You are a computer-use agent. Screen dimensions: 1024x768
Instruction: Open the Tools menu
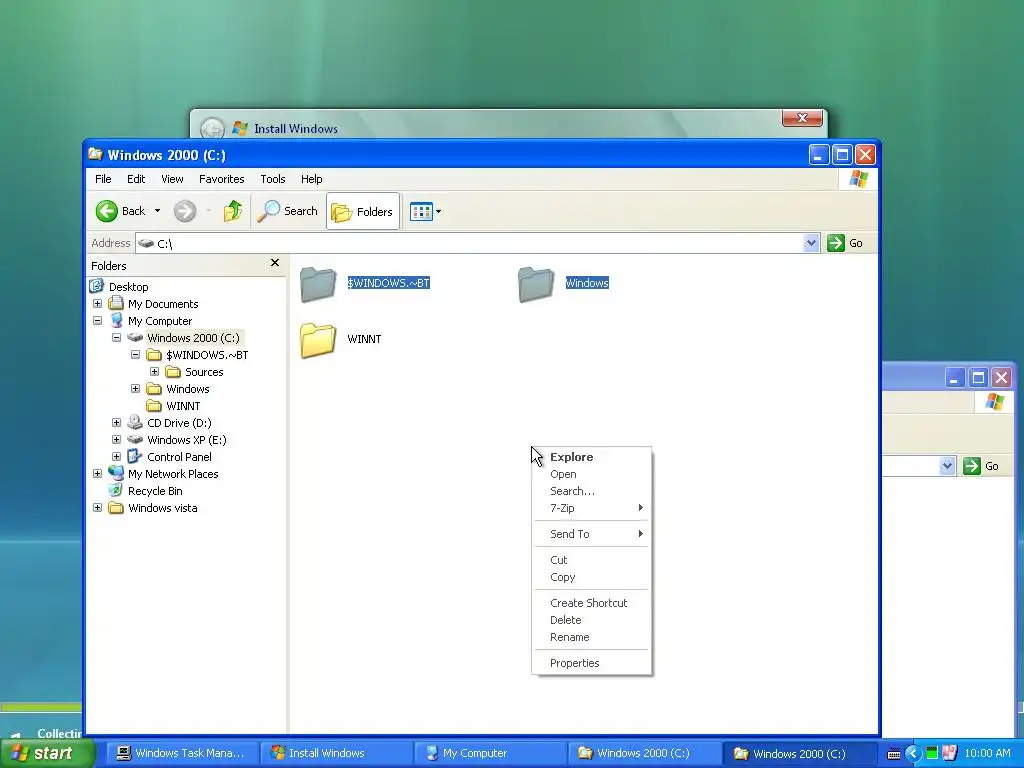272,179
